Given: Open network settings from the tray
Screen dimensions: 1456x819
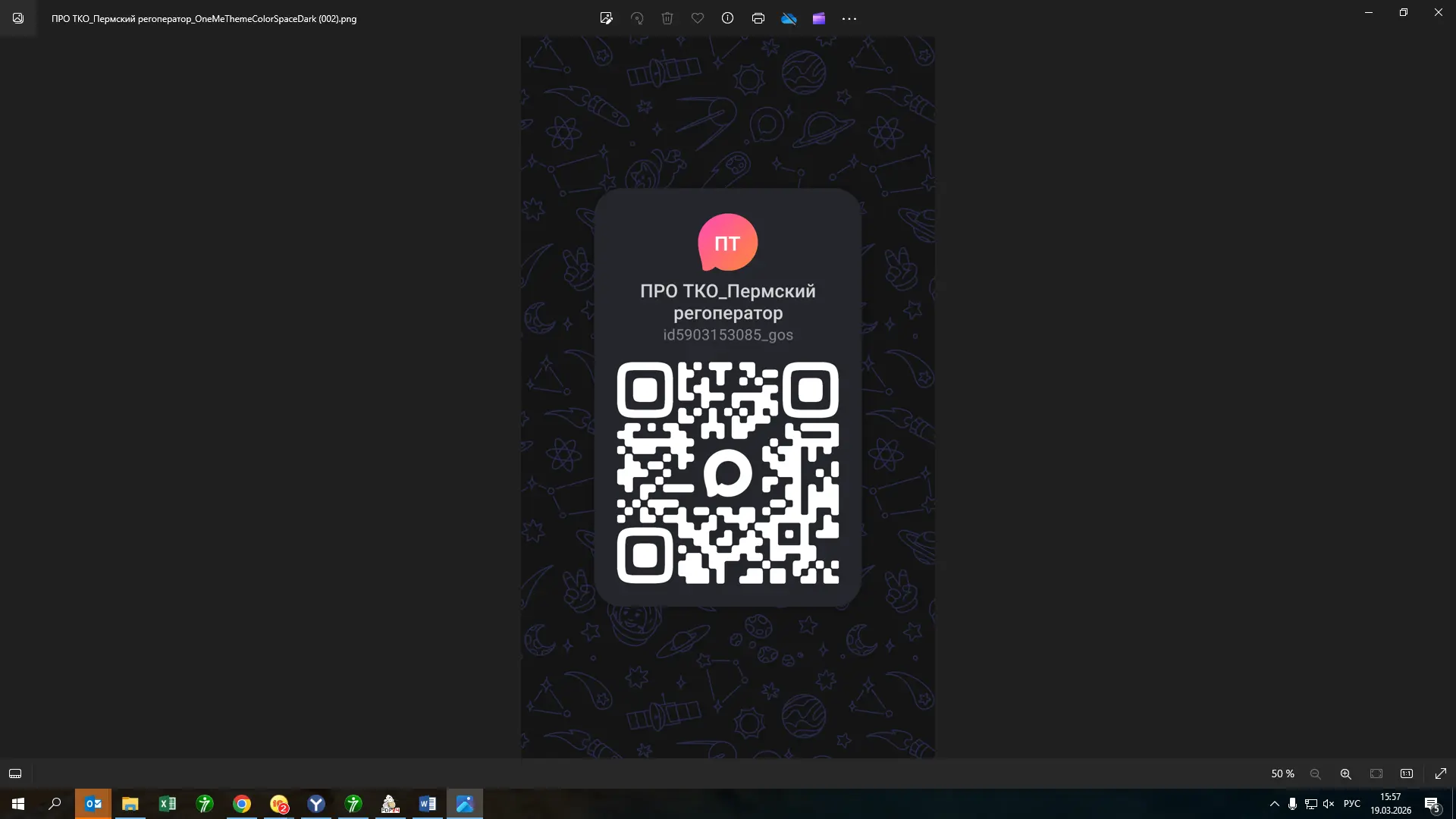Looking at the screenshot, I should click(1310, 804).
